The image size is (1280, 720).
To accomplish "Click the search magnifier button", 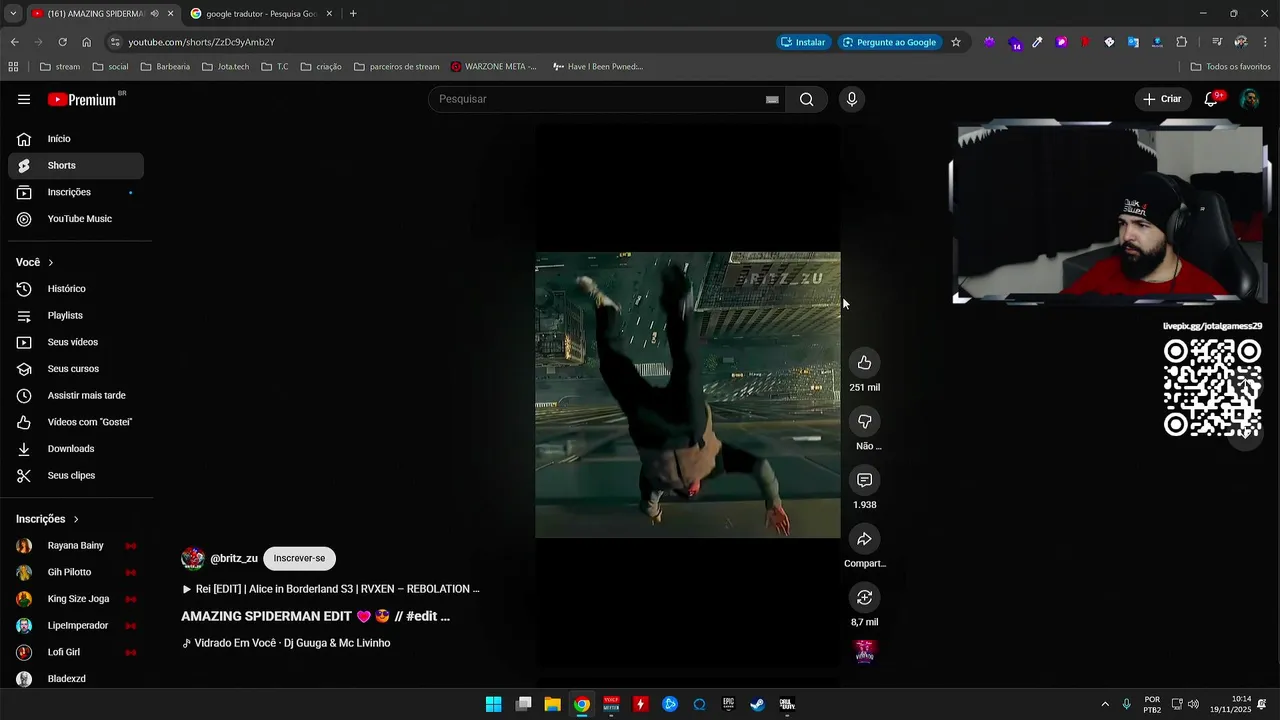I will (806, 99).
